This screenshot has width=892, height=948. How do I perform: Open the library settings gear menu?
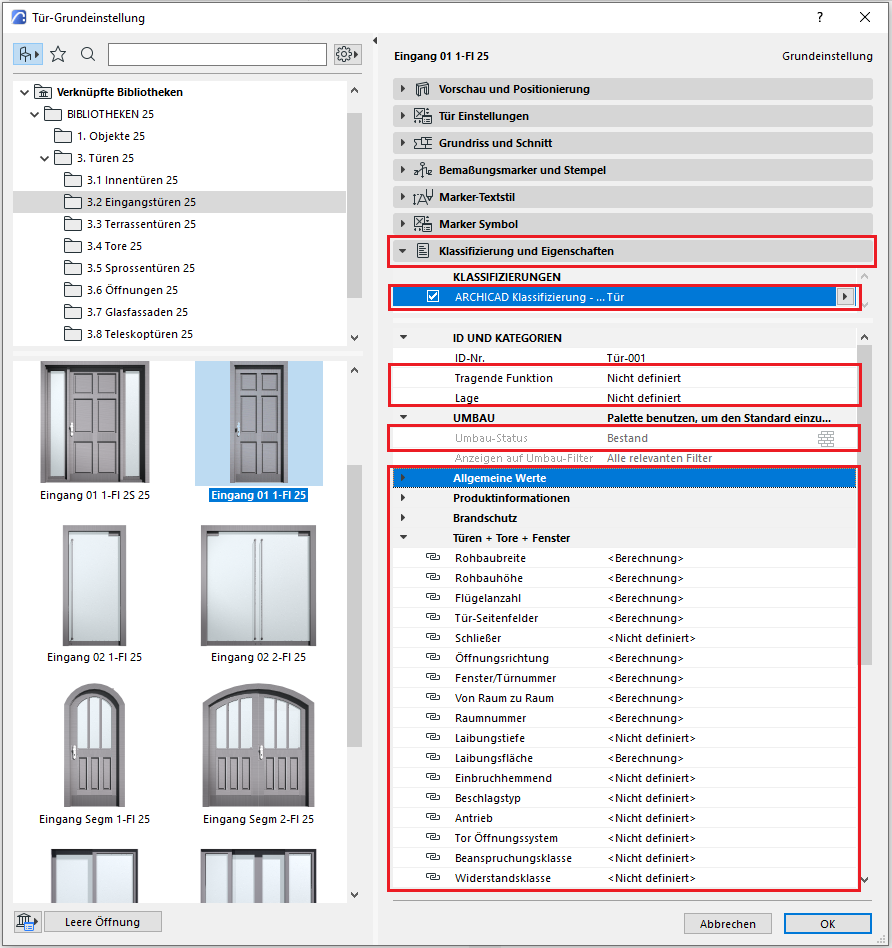346,54
